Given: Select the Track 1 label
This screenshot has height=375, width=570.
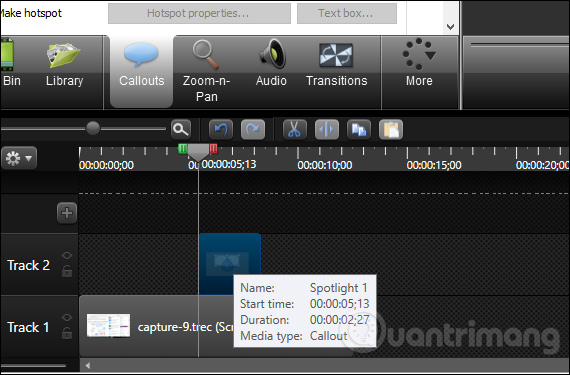Looking at the screenshot, I should 28,327.
